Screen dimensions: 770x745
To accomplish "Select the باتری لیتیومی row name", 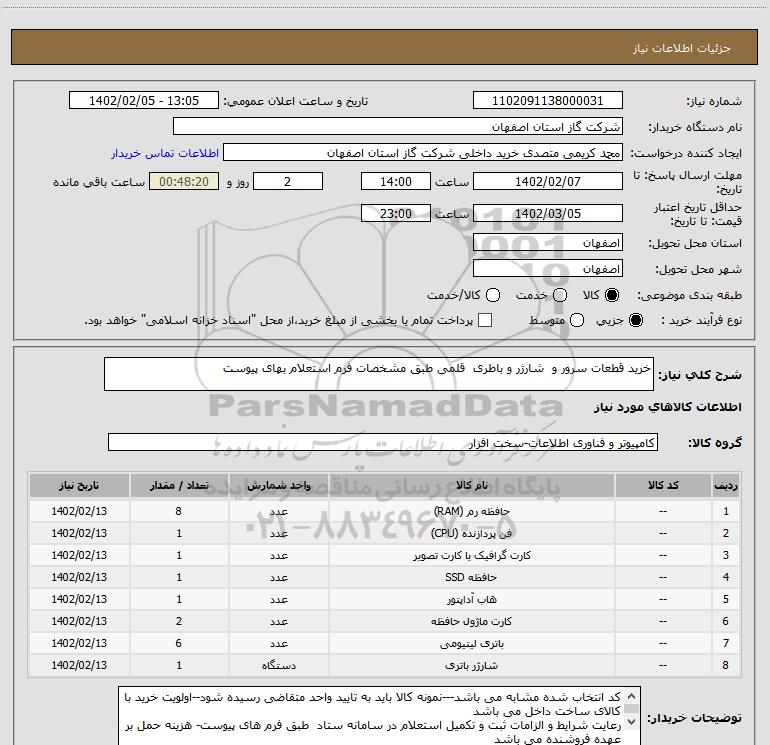I will click(471, 643).
